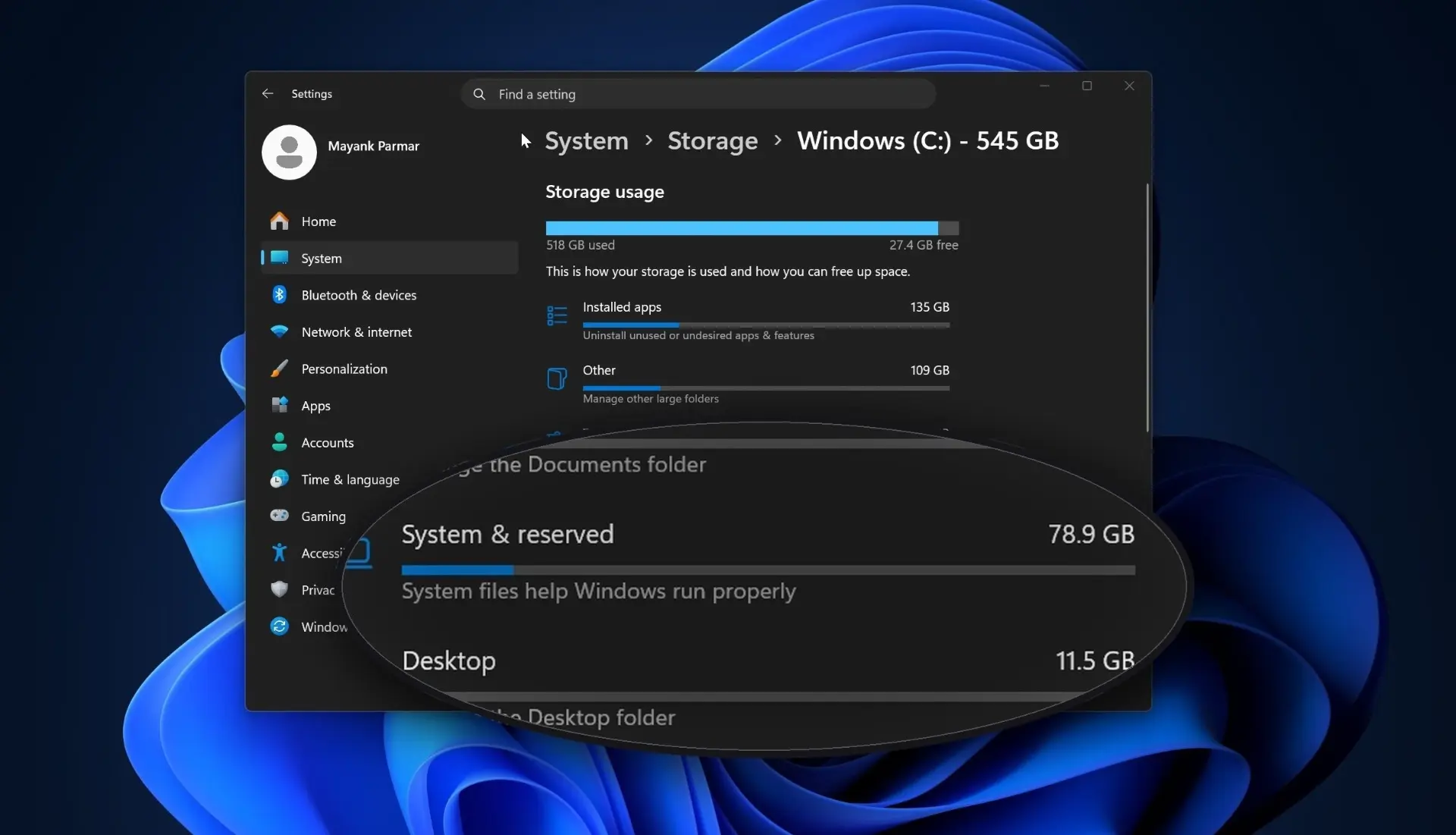The width and height of the screenshot is (1456, 835).
Task: Click the Windows (C:) - 545 GB title
Action: [927, 141]
